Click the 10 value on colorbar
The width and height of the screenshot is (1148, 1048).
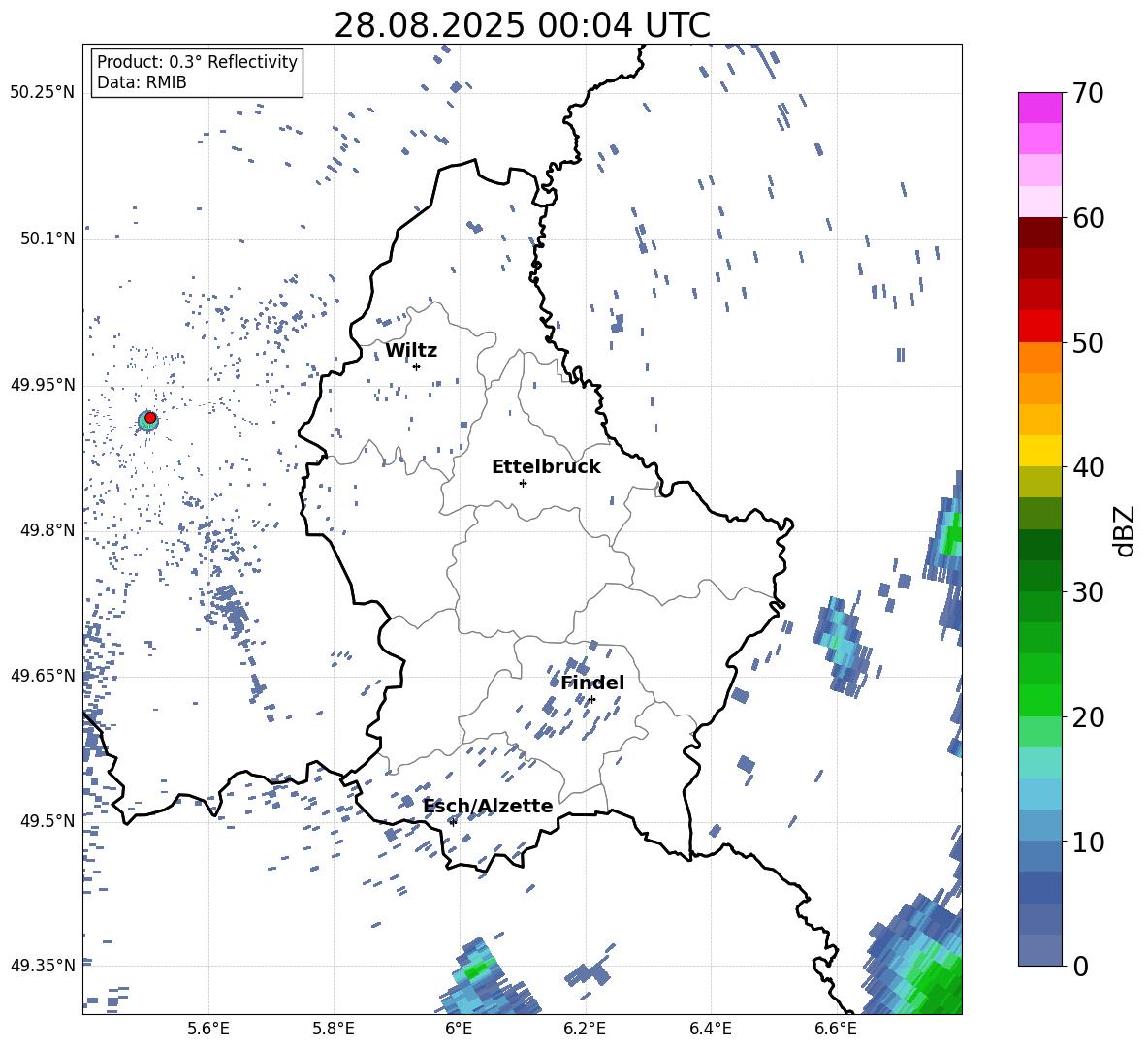click(1088, 842)
